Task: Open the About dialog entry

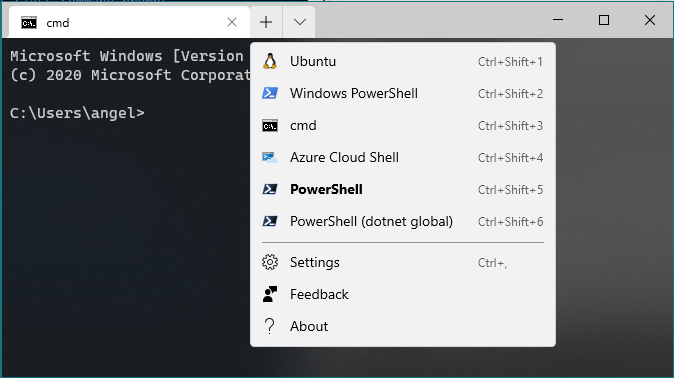Action: point(403,326)
